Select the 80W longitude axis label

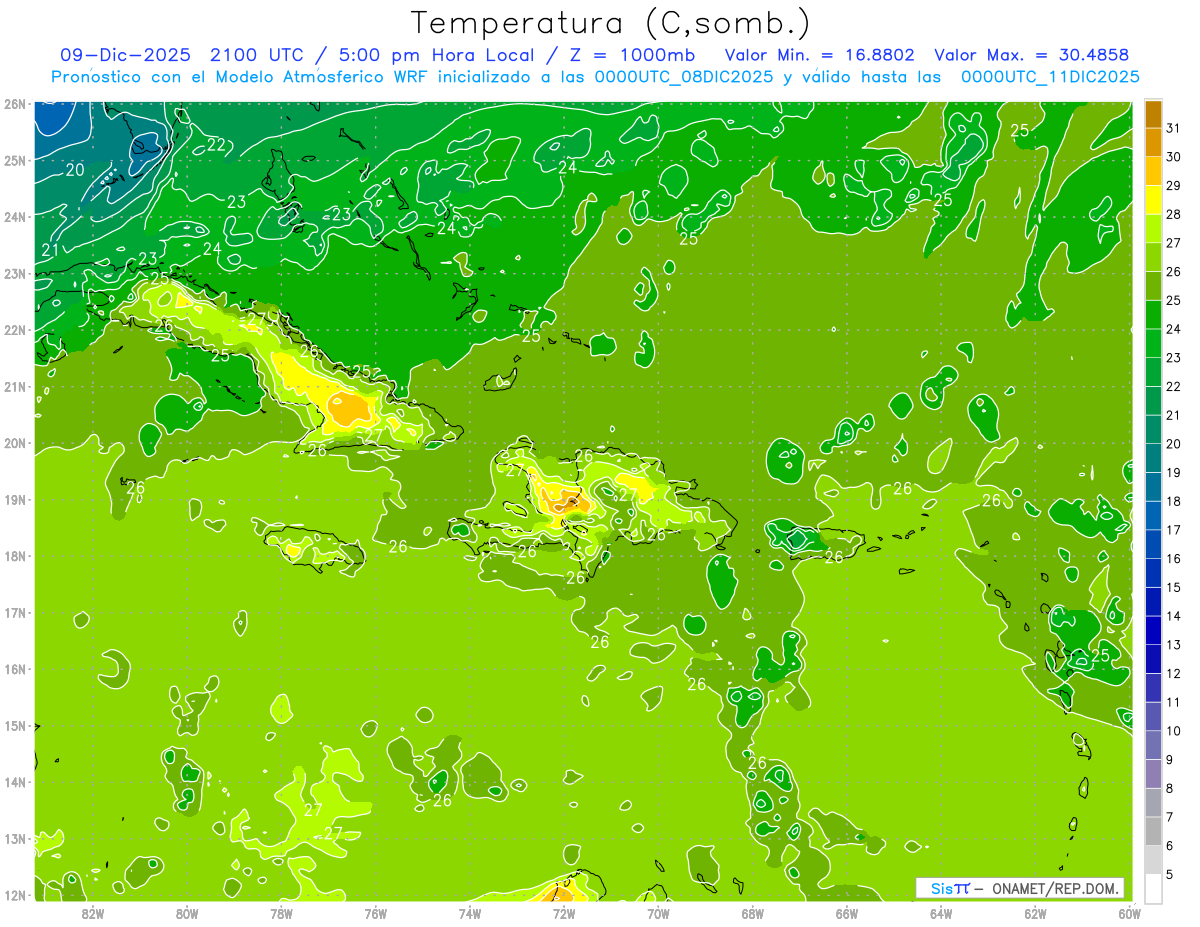pos(186,913)
